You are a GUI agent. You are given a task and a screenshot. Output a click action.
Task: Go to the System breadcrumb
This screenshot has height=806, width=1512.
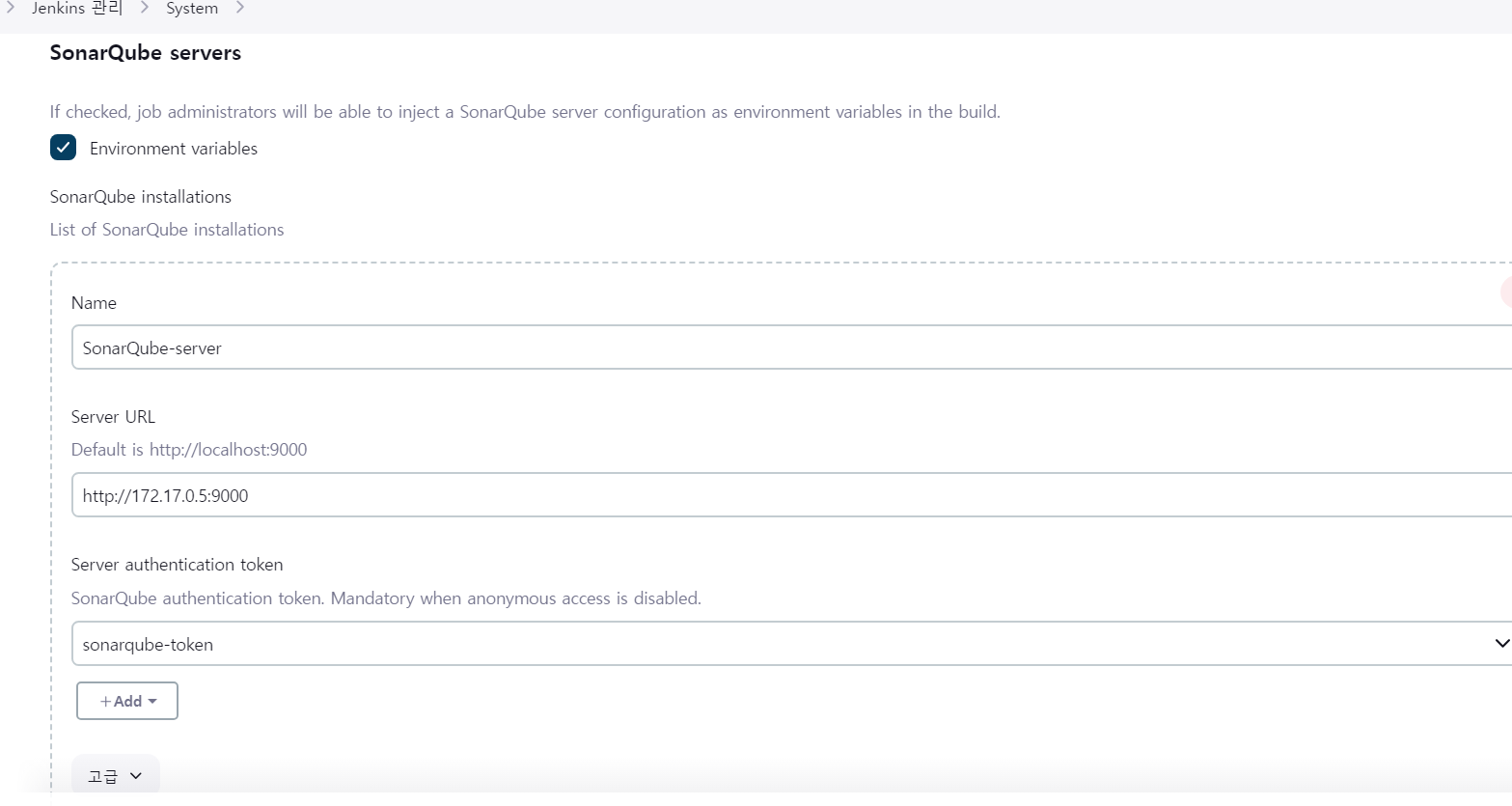pos(192,9)
